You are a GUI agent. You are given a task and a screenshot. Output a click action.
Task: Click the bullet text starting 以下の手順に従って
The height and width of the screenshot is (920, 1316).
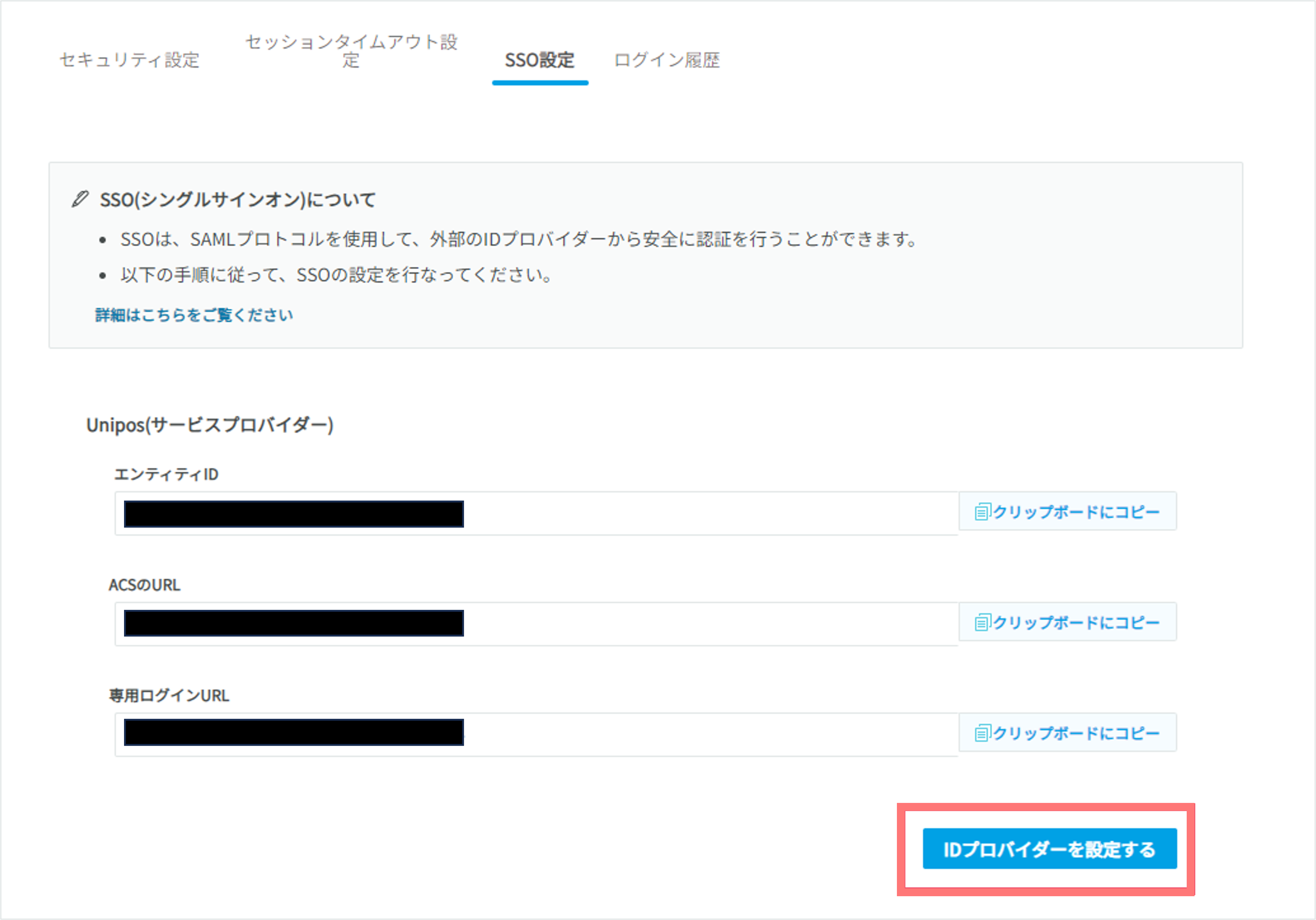[337, 275]
